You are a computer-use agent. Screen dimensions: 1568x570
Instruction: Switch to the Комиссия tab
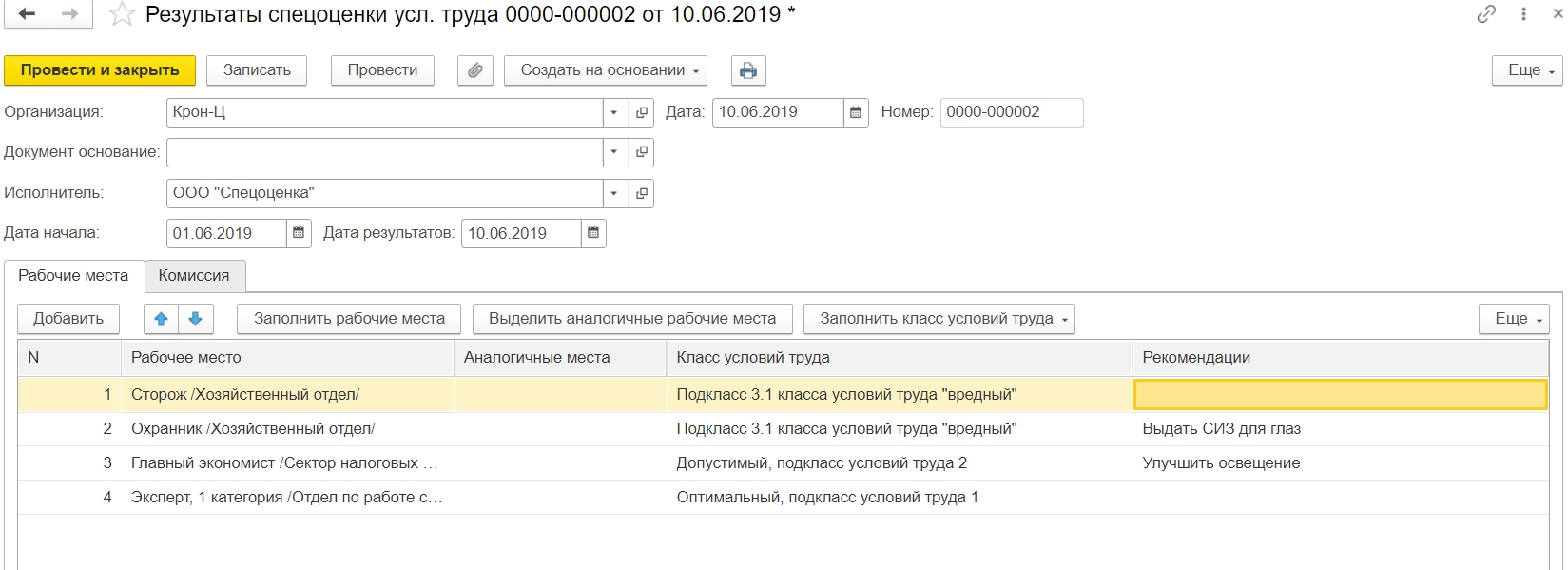tap(194, 275)
